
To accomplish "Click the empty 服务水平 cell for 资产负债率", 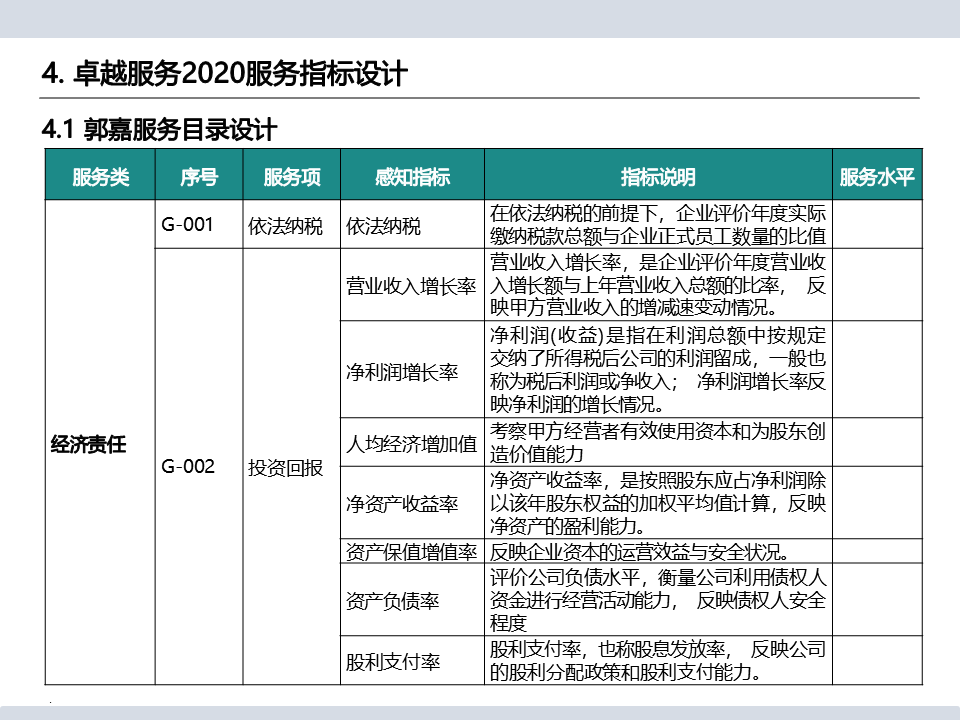I will tap(877, 599).
